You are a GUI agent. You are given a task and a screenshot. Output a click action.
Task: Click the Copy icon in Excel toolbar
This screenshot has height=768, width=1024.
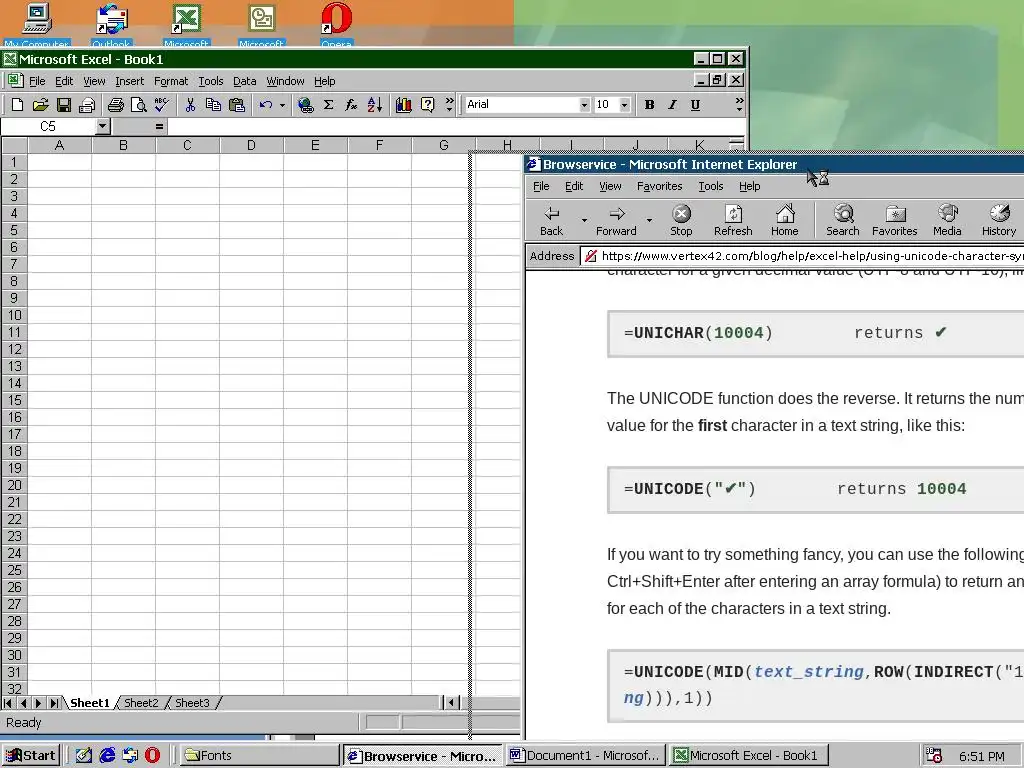(x=213, y=104)
